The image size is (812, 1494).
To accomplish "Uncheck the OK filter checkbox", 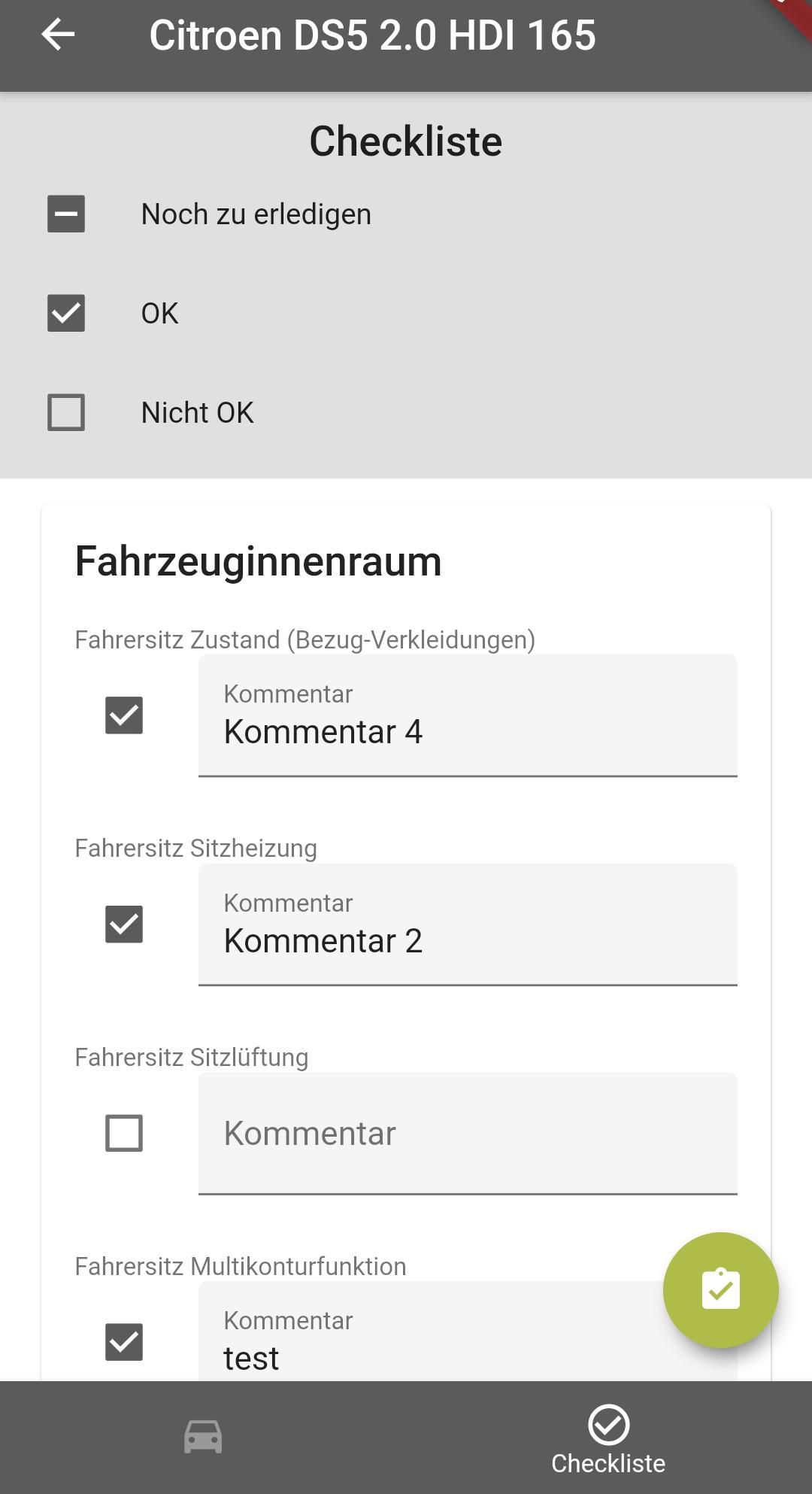I will [66, 313].
